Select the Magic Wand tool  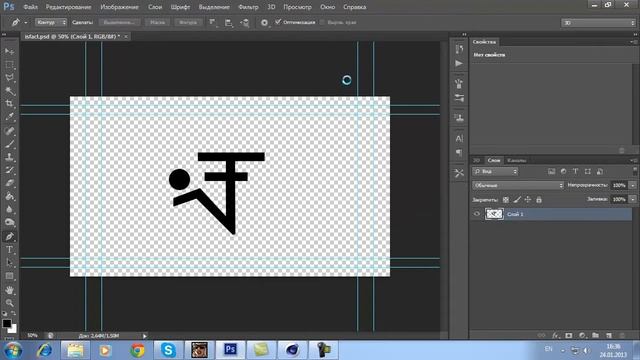pos(9,91)
